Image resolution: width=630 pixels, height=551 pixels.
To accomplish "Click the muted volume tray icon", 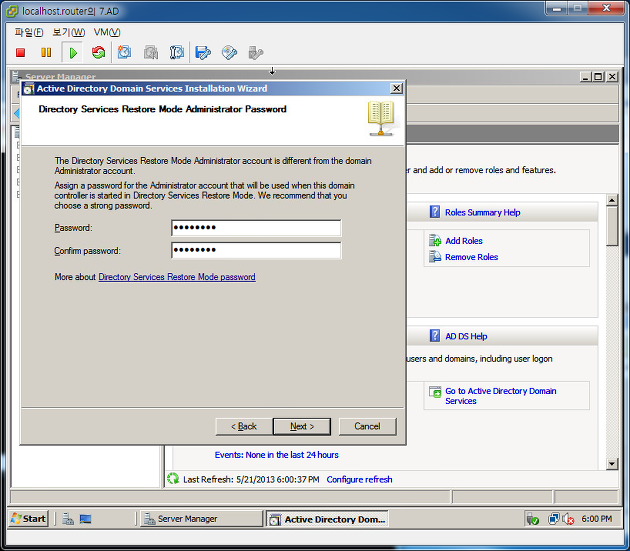I will coord(568,519).
